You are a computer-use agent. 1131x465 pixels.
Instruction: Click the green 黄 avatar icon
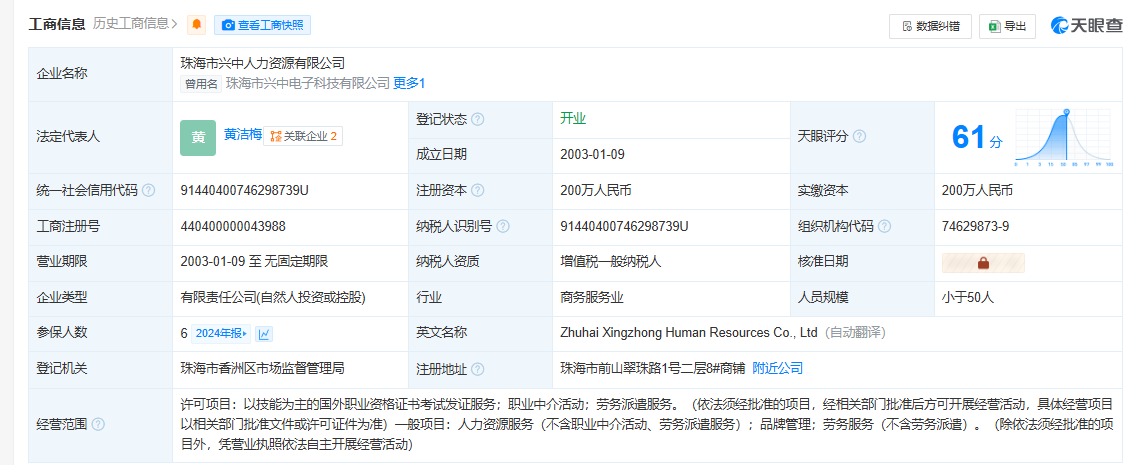(198, 138)
